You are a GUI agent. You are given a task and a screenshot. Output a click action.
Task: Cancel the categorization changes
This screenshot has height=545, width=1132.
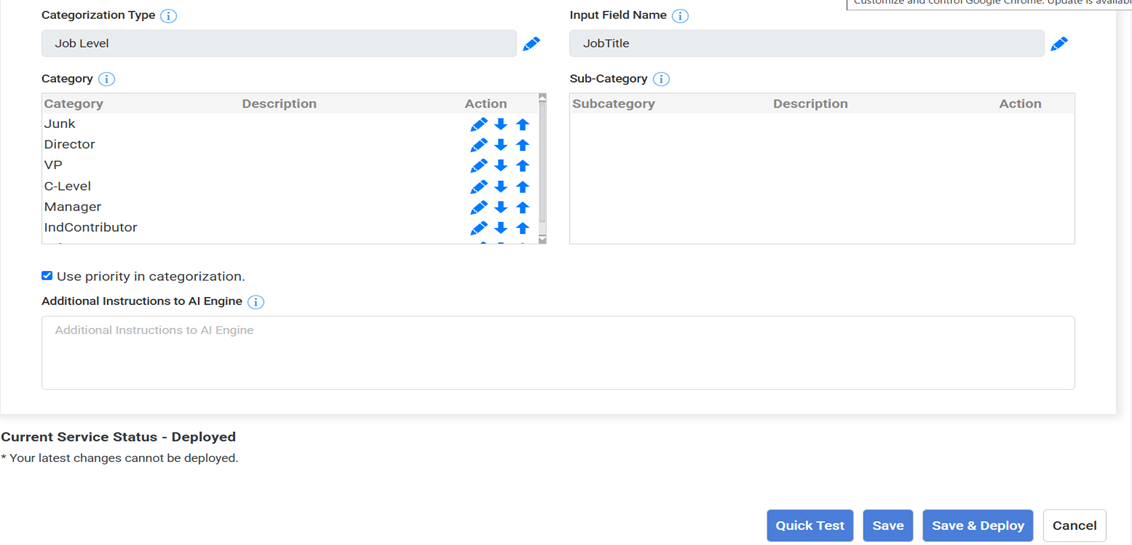(x=1074, y=525)
